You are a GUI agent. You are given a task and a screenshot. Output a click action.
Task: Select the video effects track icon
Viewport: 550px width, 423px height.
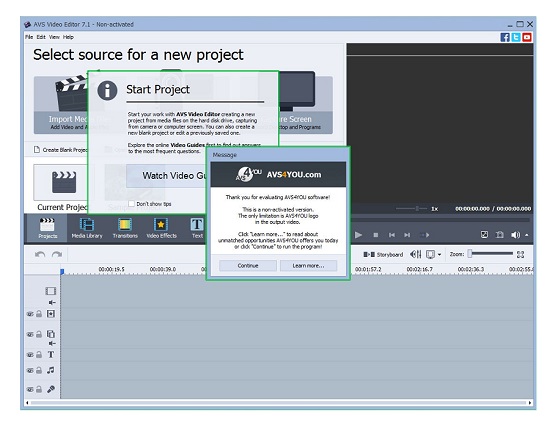coord(51,314)
